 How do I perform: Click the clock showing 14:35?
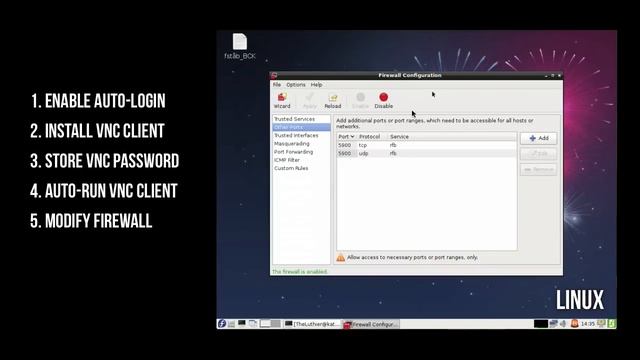[x=588, y=324]
